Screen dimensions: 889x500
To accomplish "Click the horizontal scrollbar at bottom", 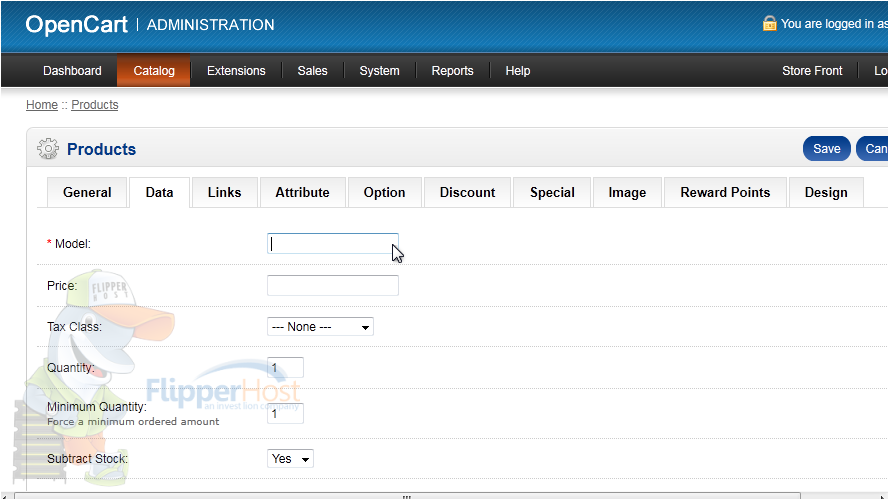I will point(407,496).
